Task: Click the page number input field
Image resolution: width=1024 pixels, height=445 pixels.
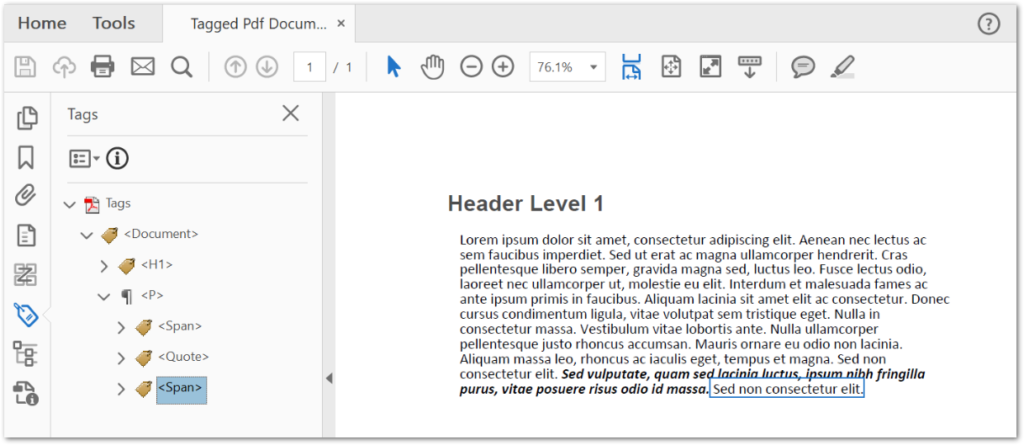Action: [310, 67]
